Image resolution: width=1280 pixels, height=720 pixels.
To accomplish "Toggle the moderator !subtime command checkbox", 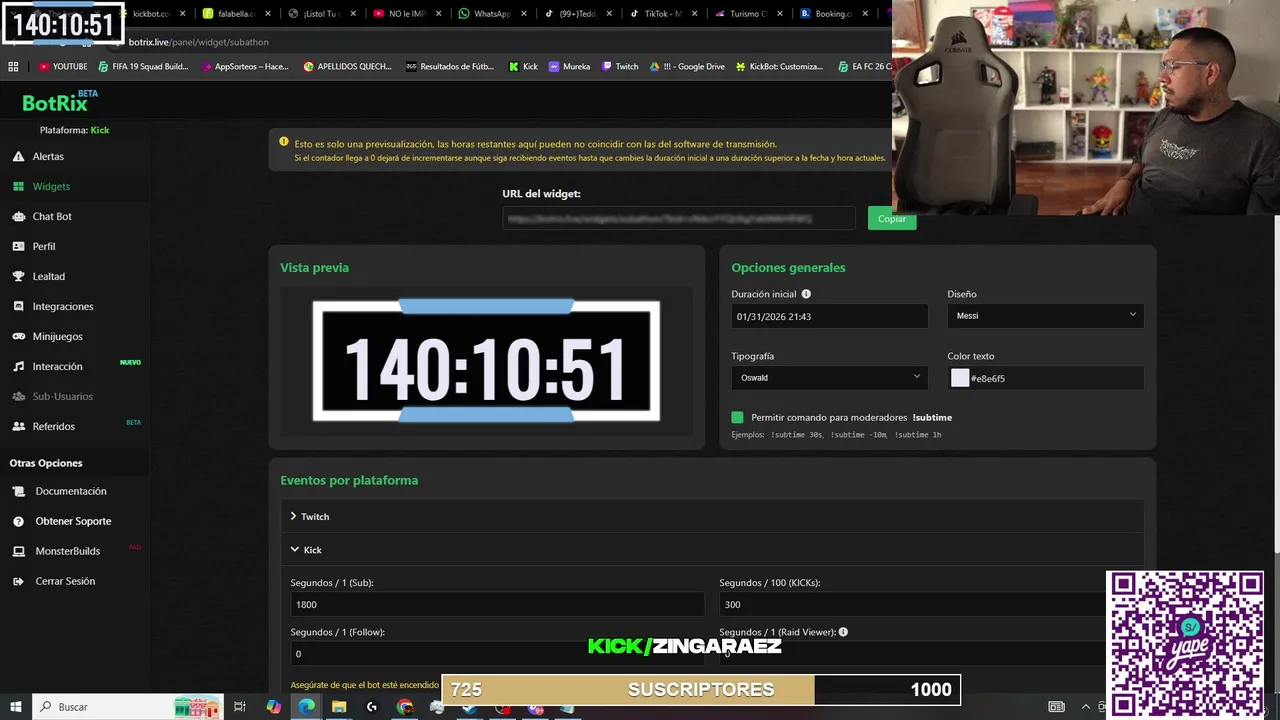I will 737,417.
